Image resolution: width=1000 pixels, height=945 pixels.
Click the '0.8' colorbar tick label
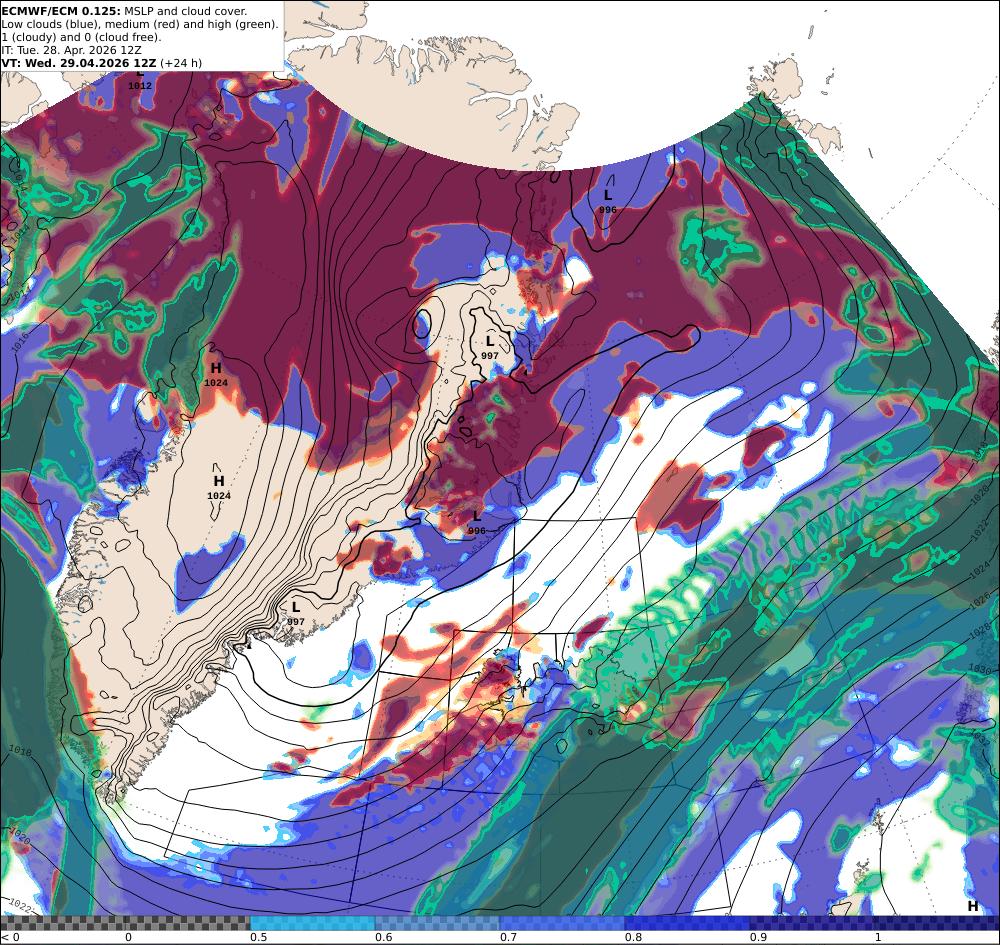(633, 937)
